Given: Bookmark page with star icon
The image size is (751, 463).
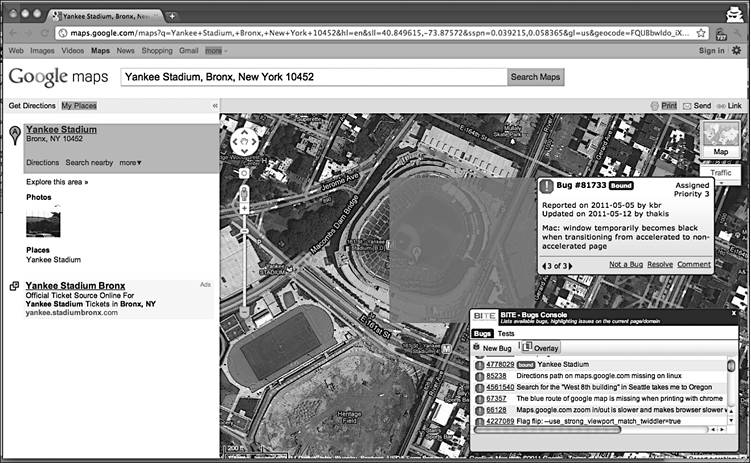Looking at the screenshot, I should coord(701,33).
